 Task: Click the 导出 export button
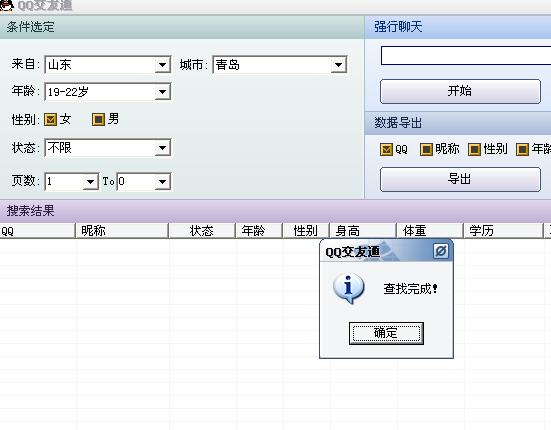pyautogui.click(x=460, y=179)
